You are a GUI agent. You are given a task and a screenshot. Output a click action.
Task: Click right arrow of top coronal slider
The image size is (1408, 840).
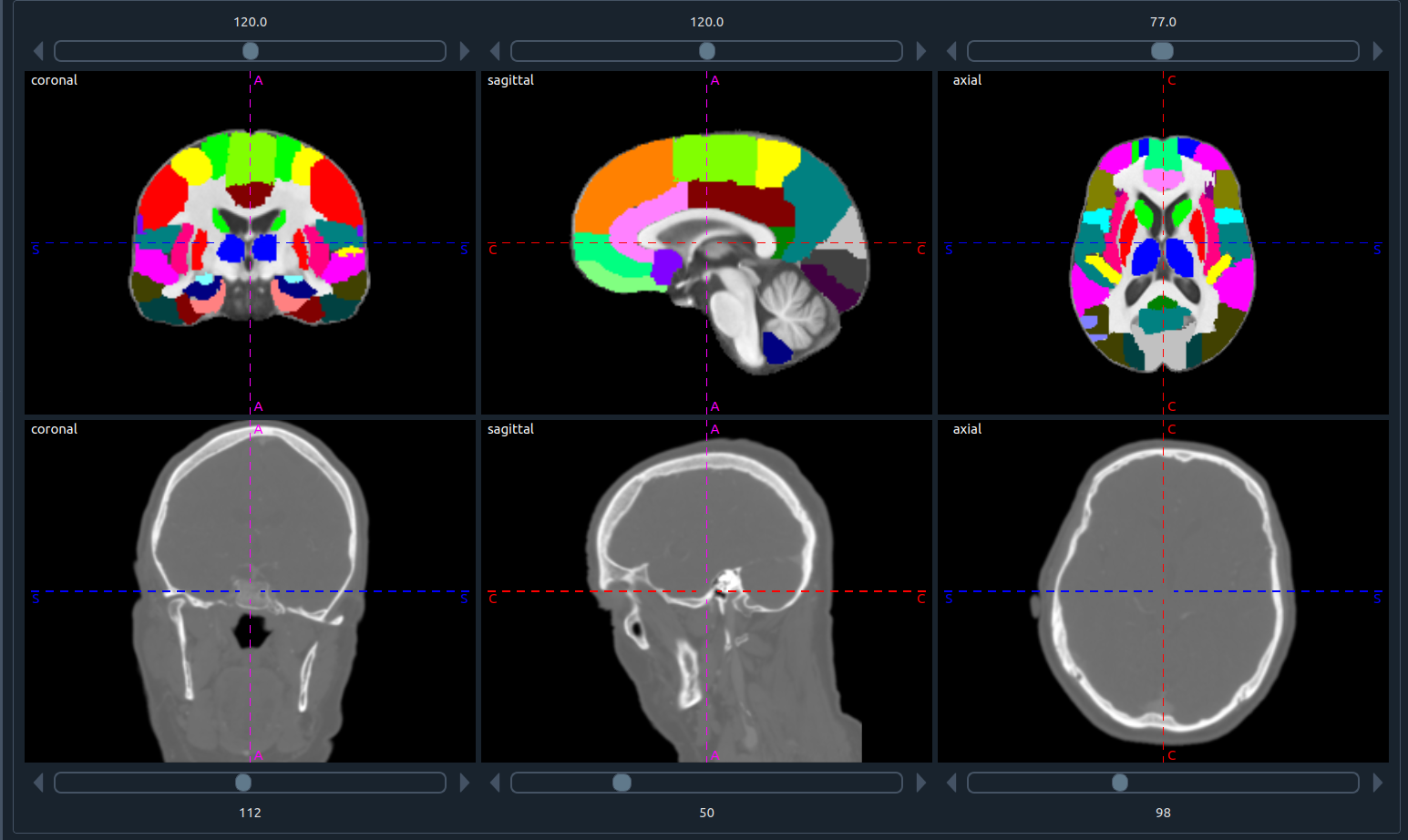tap(465, 51)
